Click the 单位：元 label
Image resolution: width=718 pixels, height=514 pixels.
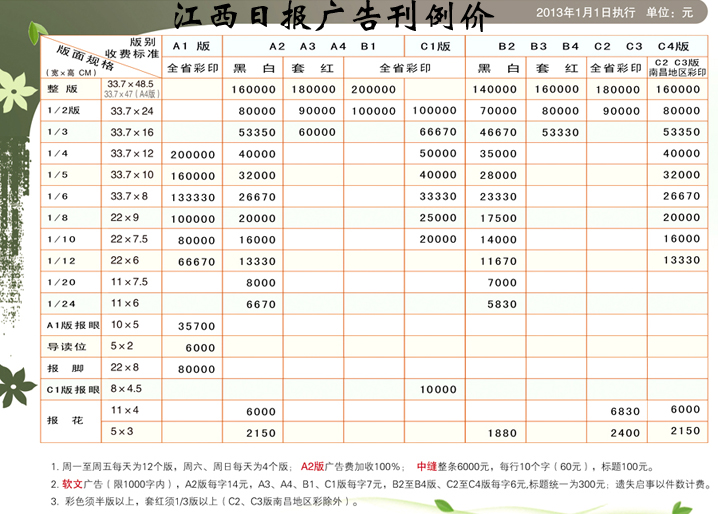click(669, 13)
